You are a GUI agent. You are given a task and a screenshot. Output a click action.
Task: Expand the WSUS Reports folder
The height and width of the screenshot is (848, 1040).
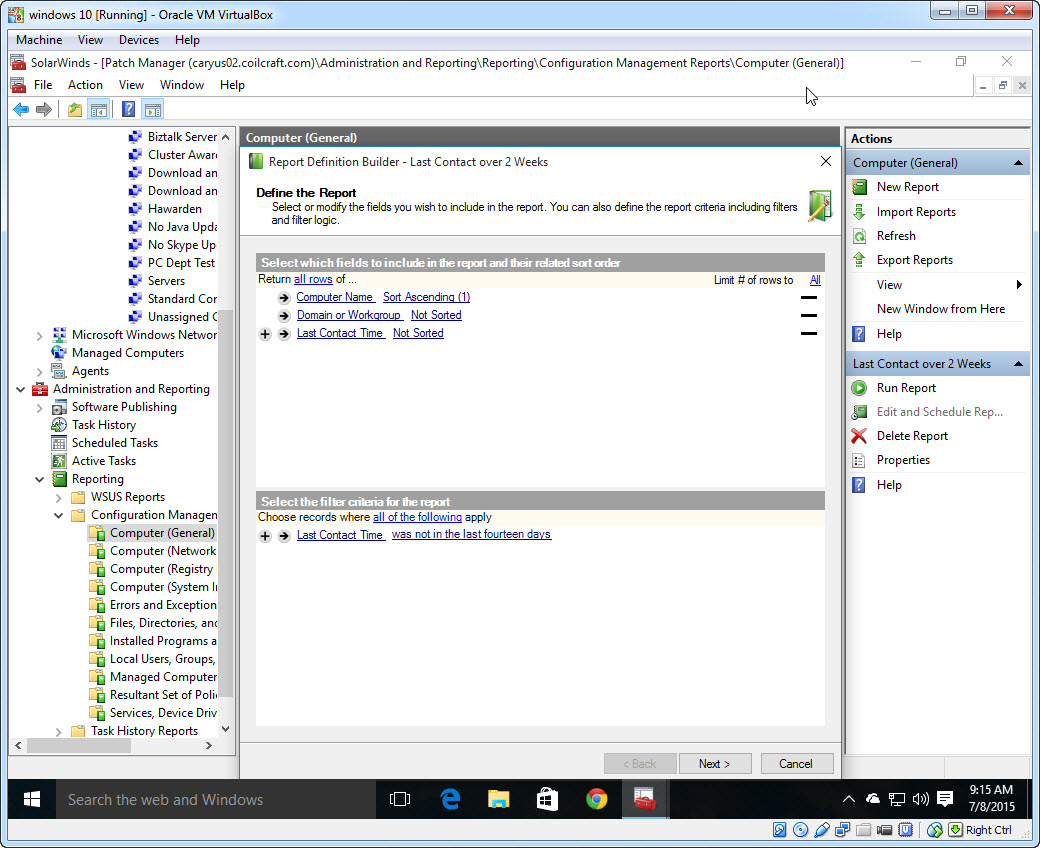[x=59, y=497]
